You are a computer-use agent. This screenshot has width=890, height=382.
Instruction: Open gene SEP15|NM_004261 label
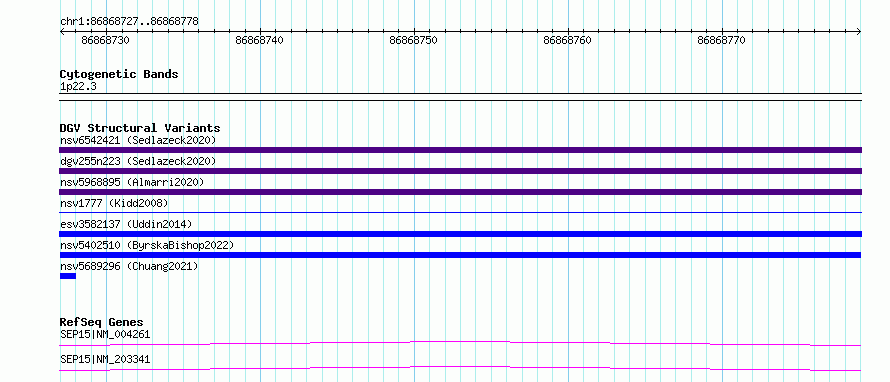coord(105,334)
